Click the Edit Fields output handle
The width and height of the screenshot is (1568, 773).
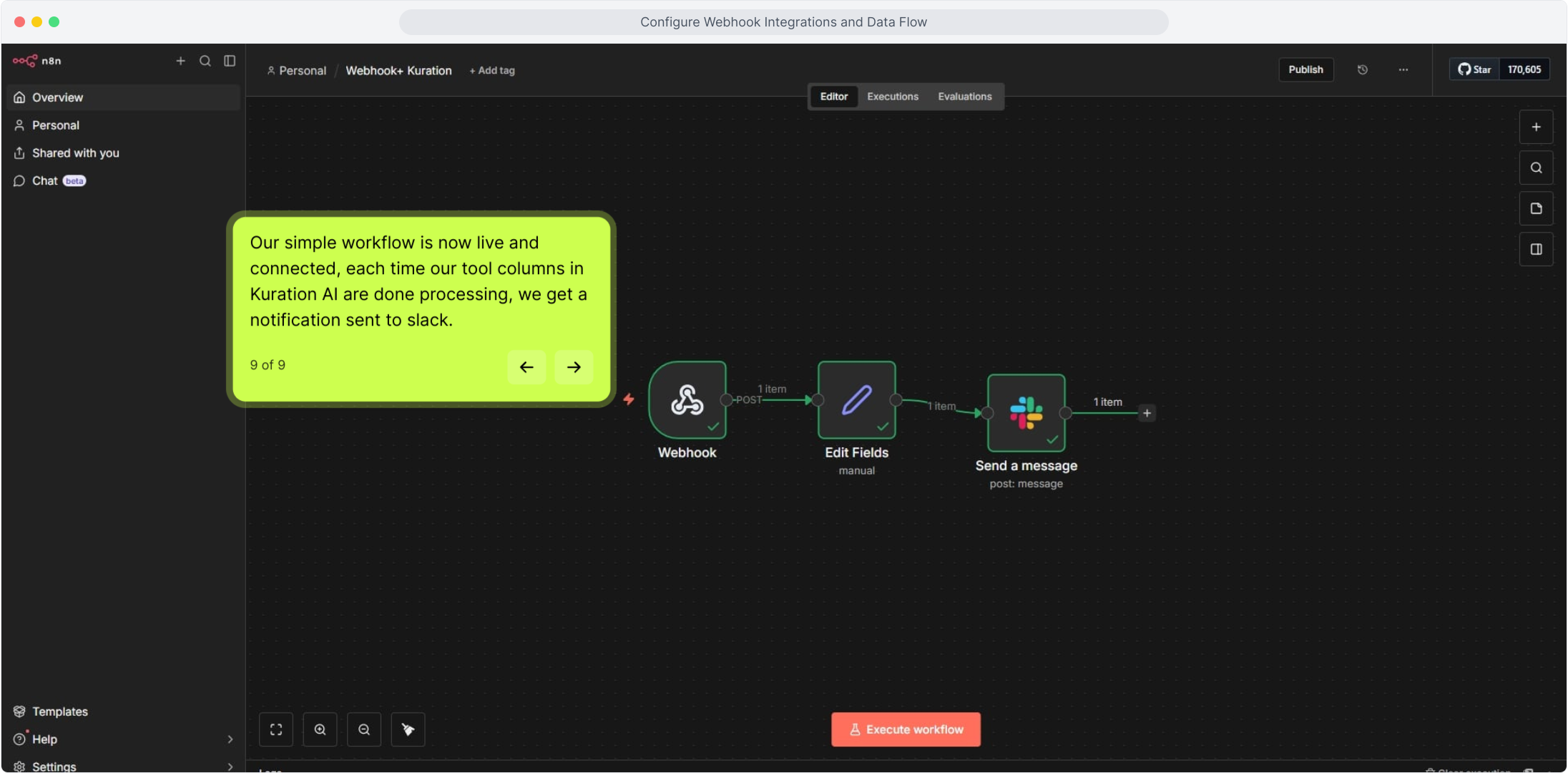coord(896,400)
